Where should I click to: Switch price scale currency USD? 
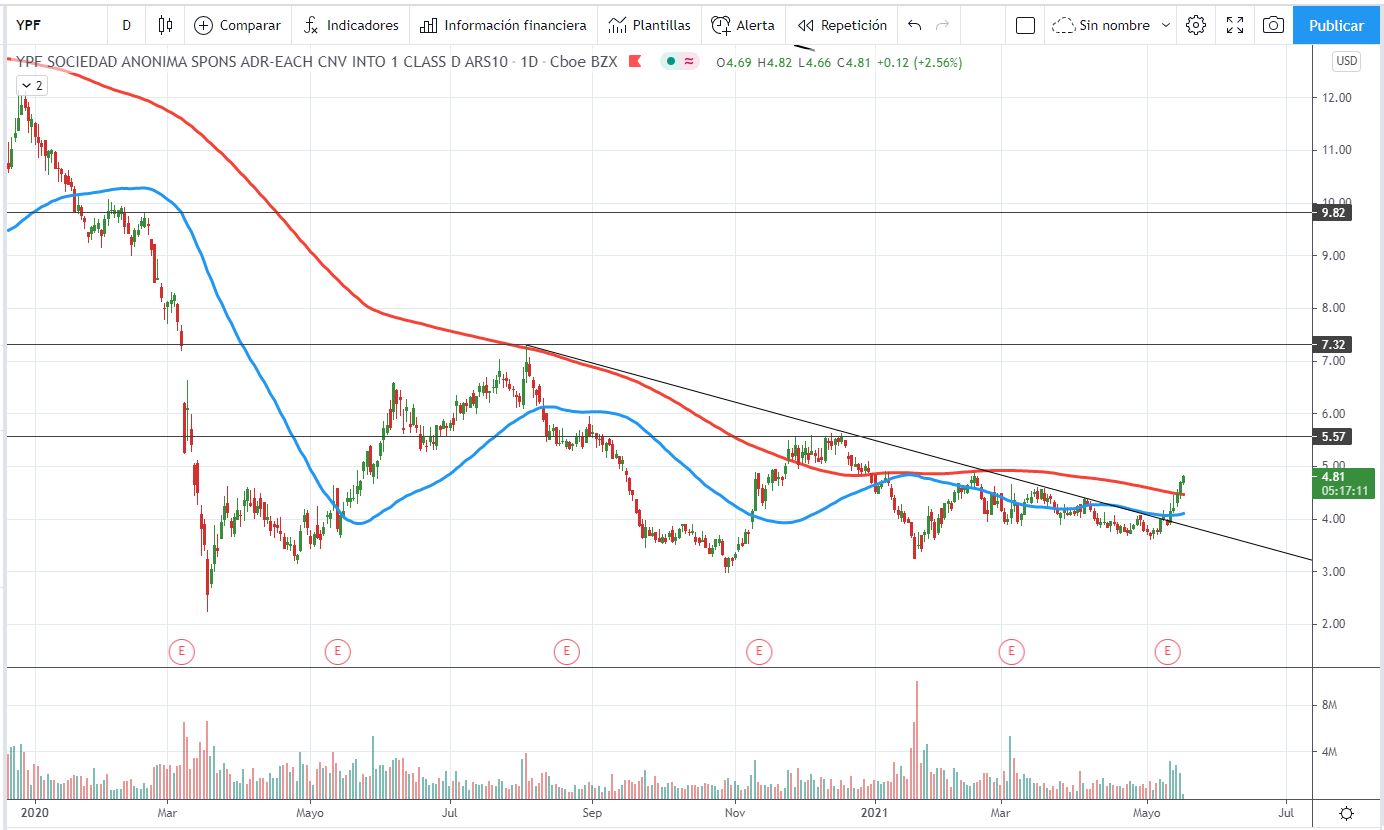coord(1347,61)
